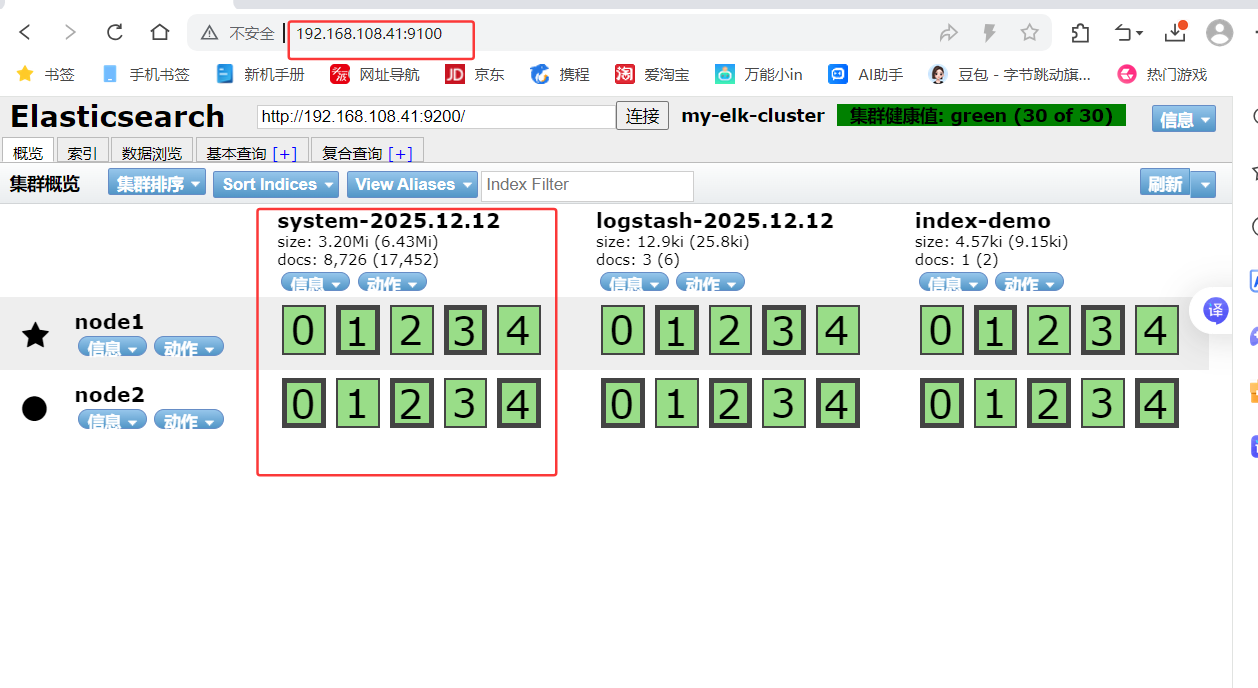Open the 京东 JD bookmark
The image size is (1258, 688).
(475, 74)
